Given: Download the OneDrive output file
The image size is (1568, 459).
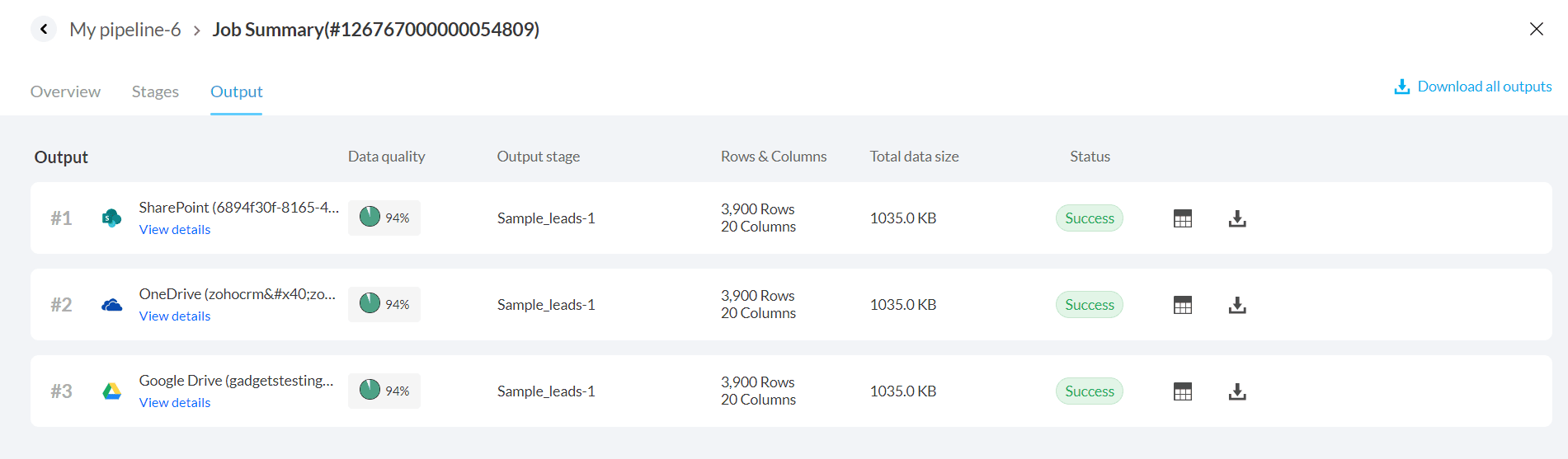Looking at the screenshot, I should pyautogui.click(x=1236, y=305).
